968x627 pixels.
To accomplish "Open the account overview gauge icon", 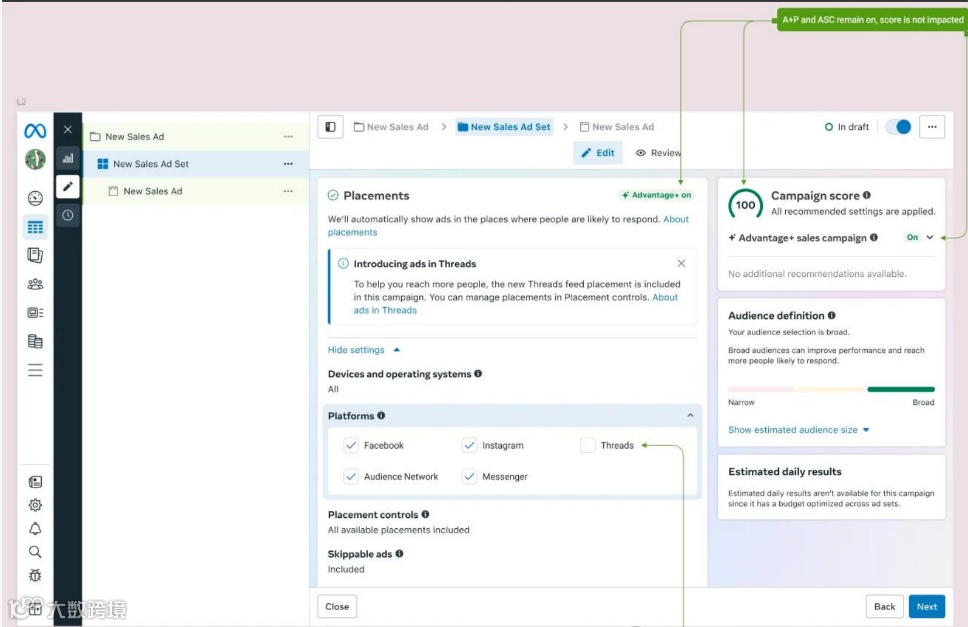I will (35, 198).
